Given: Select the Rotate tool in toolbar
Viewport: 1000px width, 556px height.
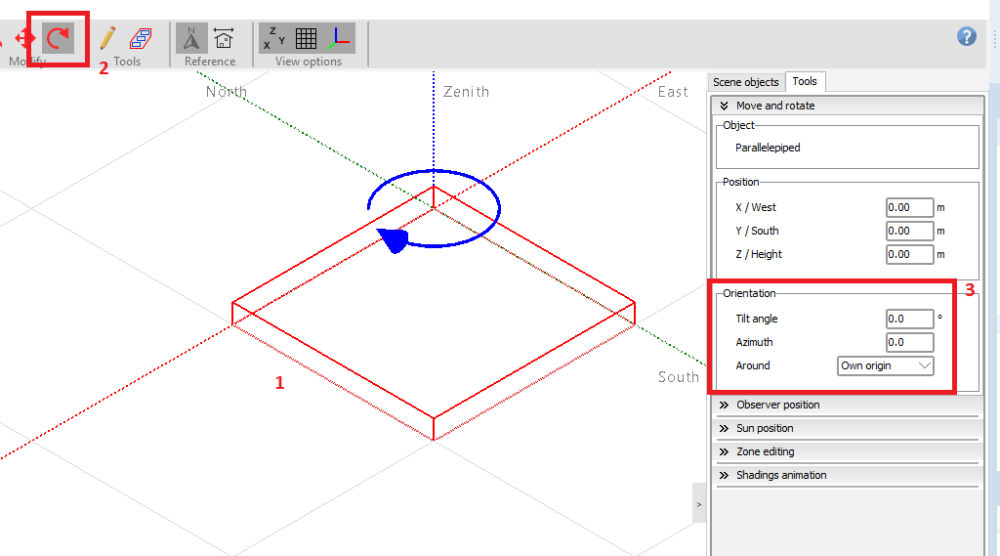Looking at the screenshot, I should tap(58, 39).
